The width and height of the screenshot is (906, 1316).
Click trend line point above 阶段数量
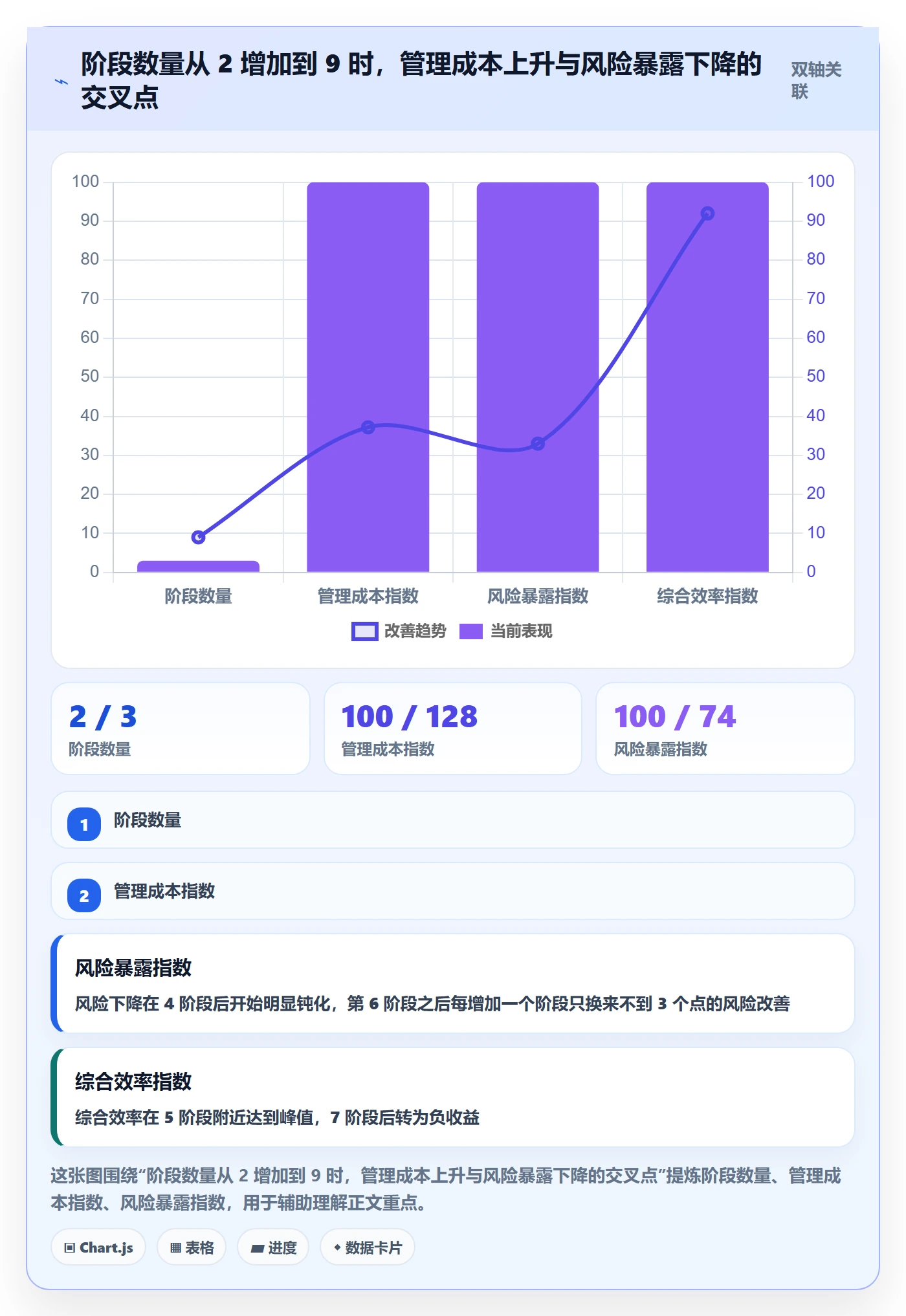tap(199, 537)
